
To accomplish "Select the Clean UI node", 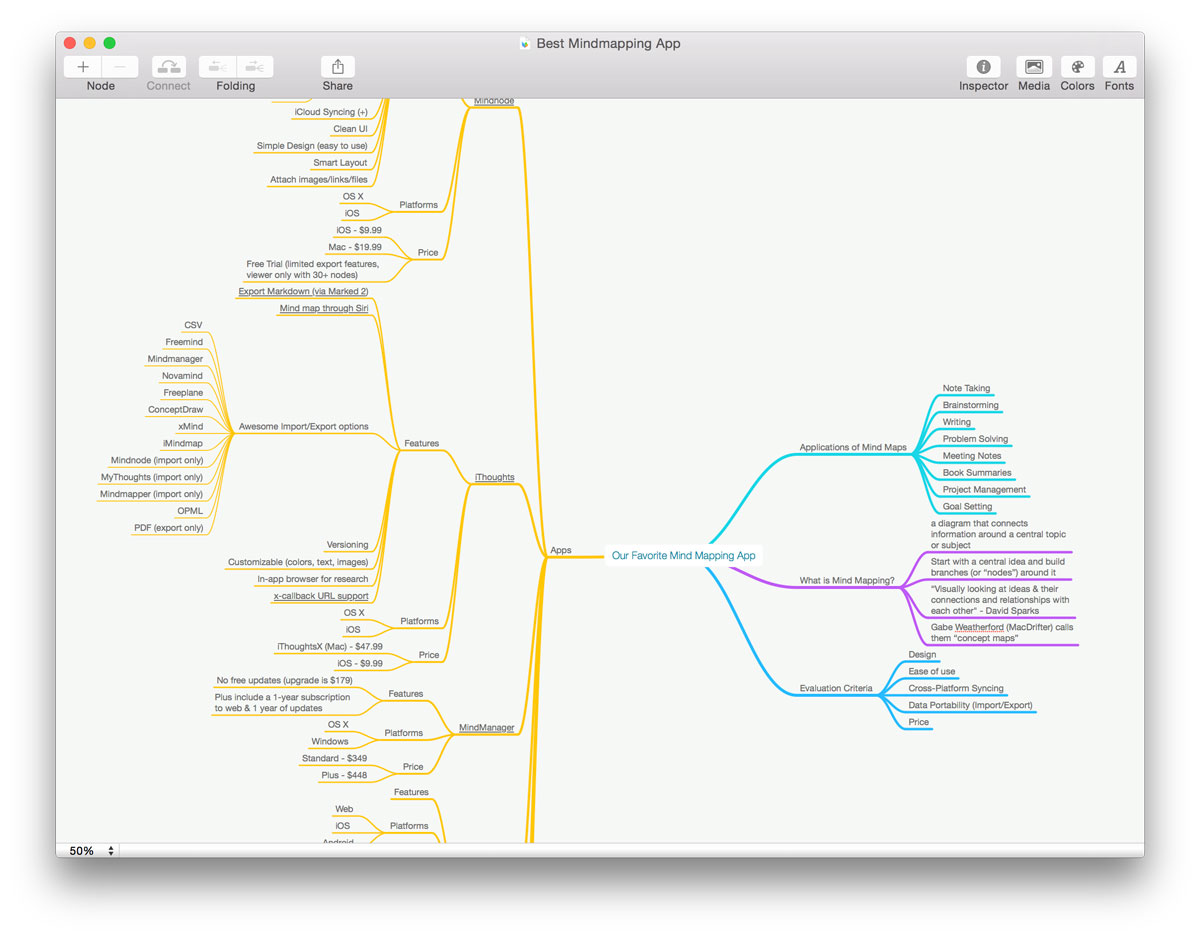I will pyautogui.click(x=350, y=129).
